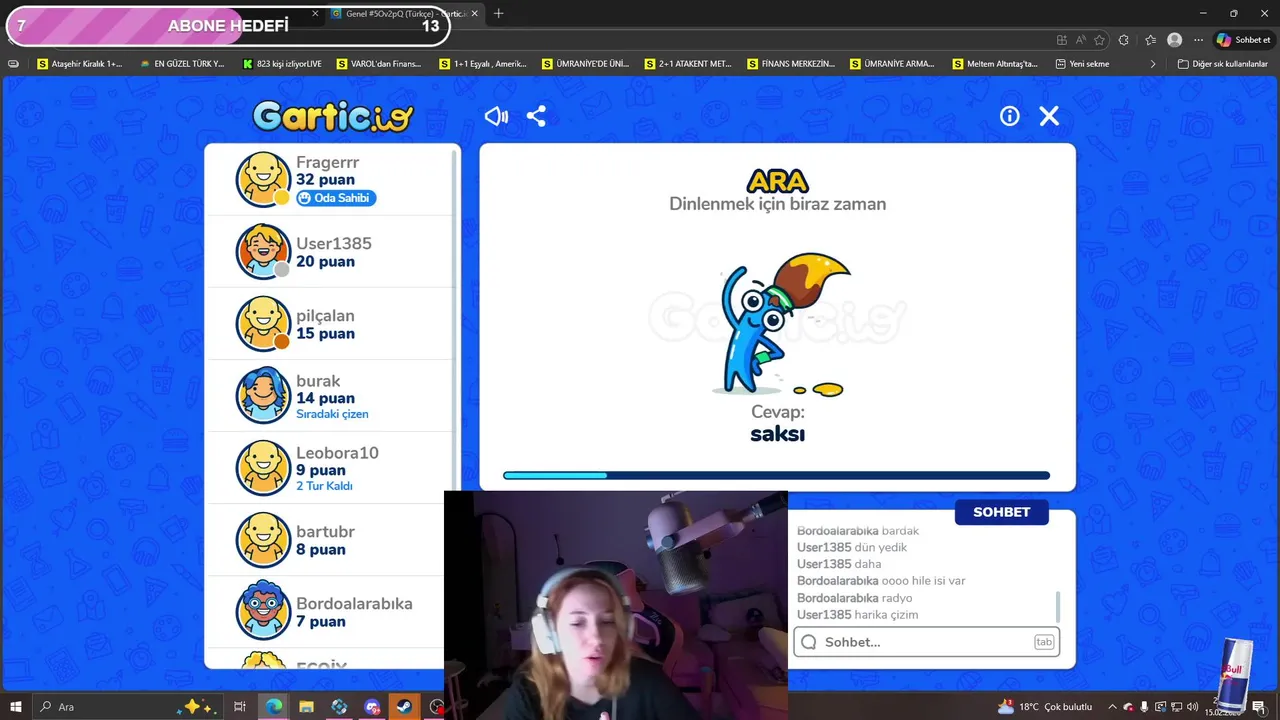Open the Meltem Altıntaş bookmark

pyautogui.click(x=995, y=63)
